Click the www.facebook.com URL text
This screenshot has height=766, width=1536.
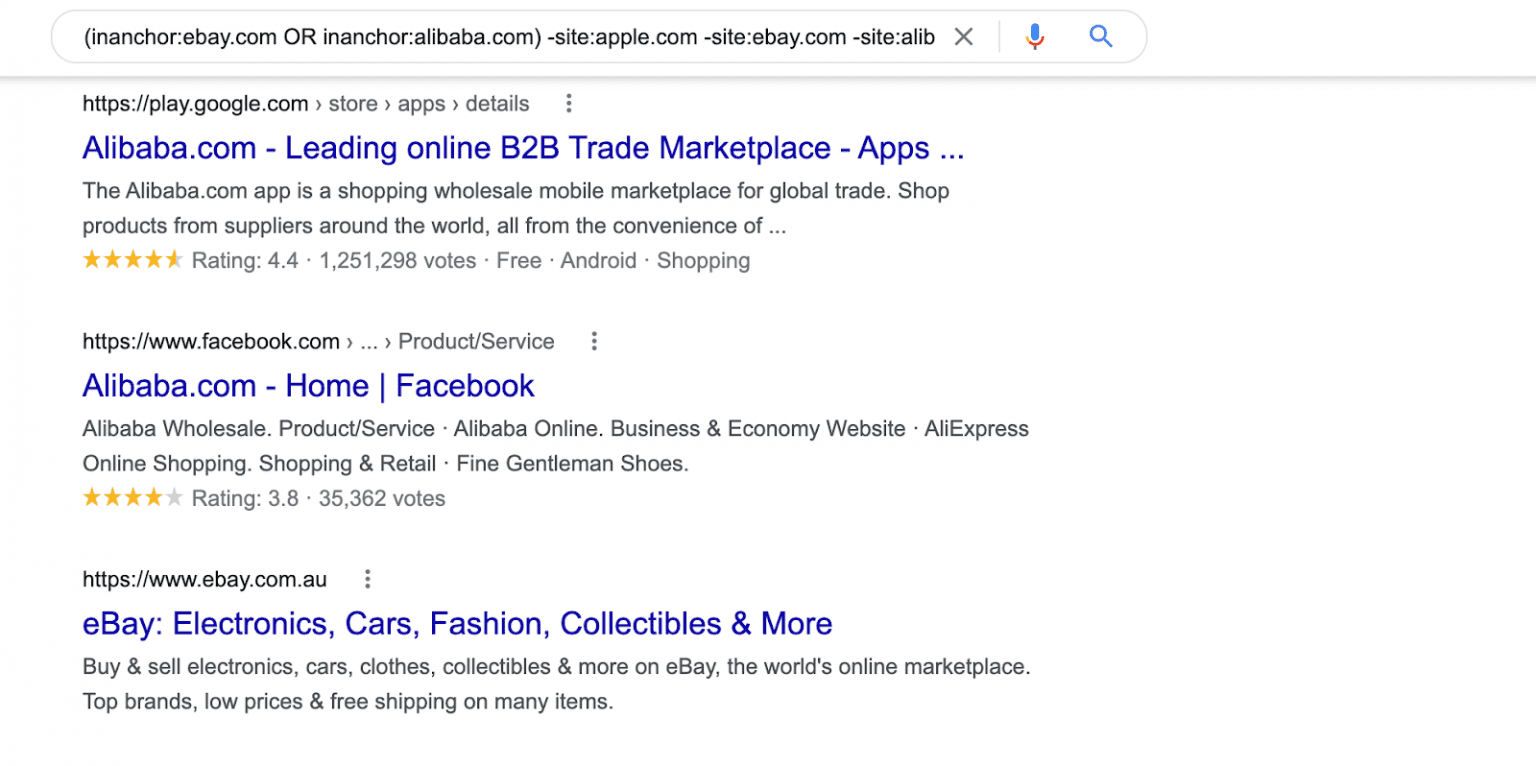[x=212, y=341]
